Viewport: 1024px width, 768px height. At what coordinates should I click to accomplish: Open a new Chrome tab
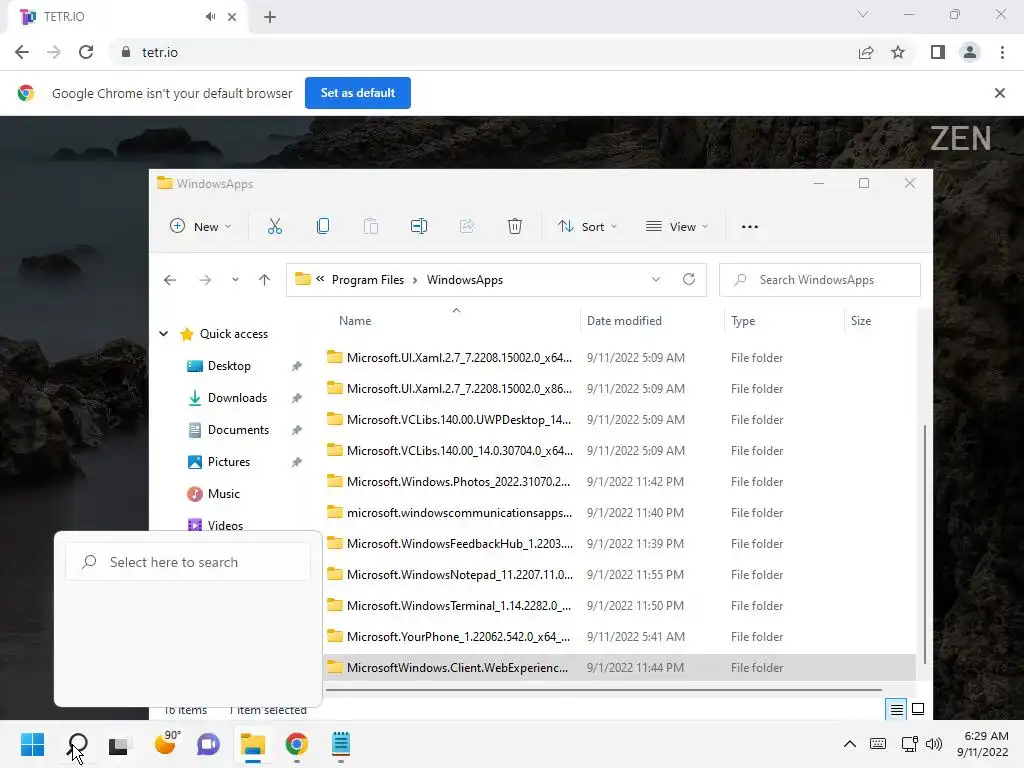(270, 17)
